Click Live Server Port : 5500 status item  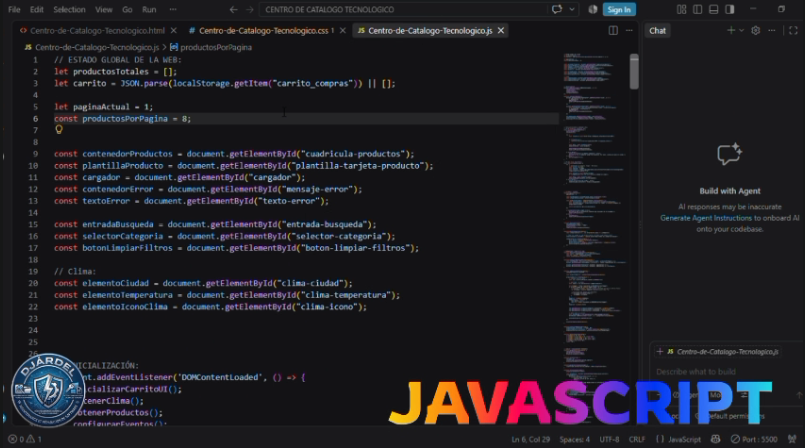[754, 440]
